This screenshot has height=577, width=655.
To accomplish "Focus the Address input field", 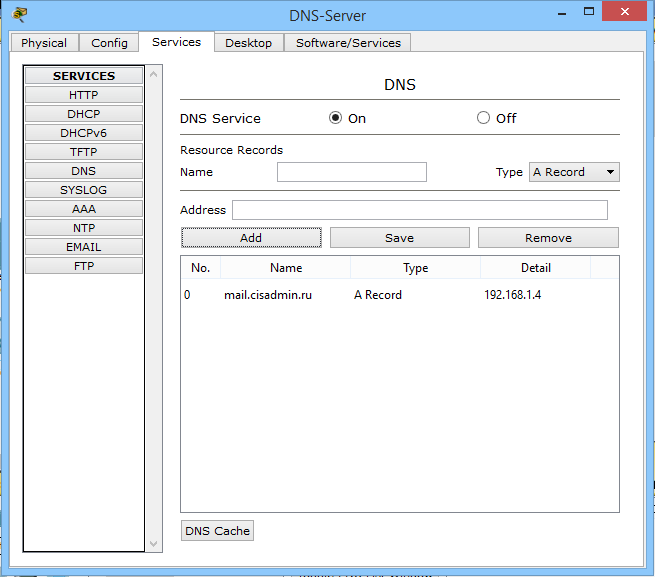I will pos(420,210).
